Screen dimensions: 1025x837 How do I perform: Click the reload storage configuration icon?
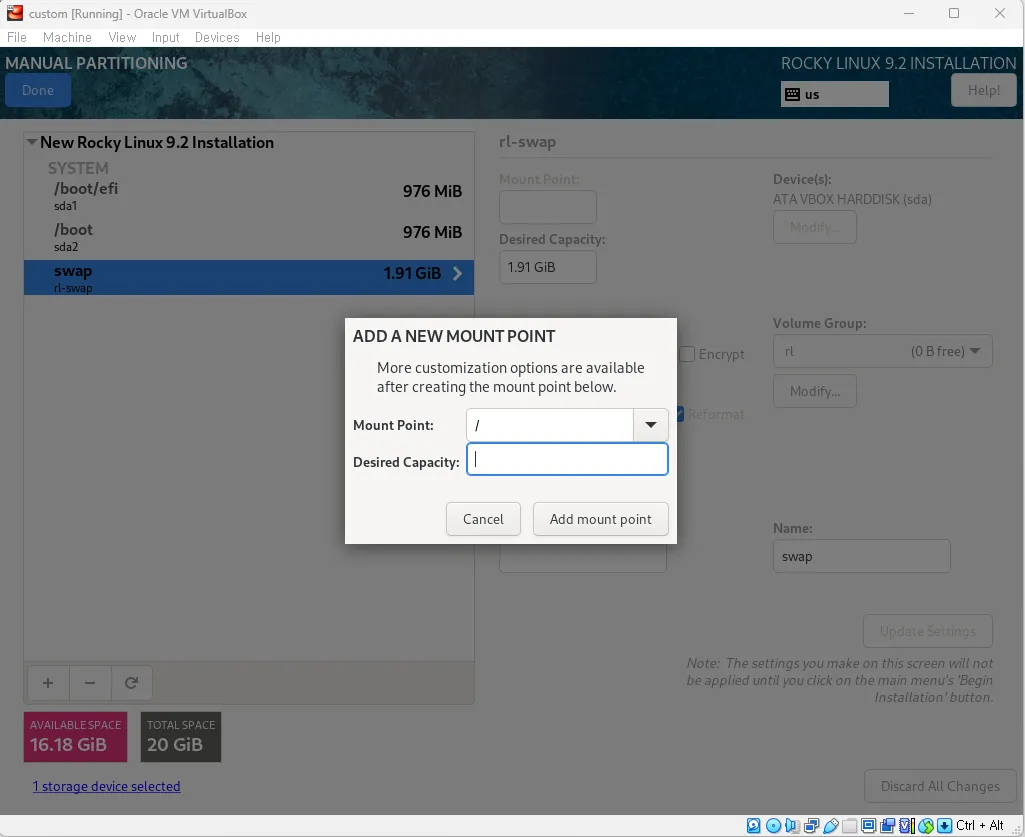pyautogui.click(x=131, y=683)
